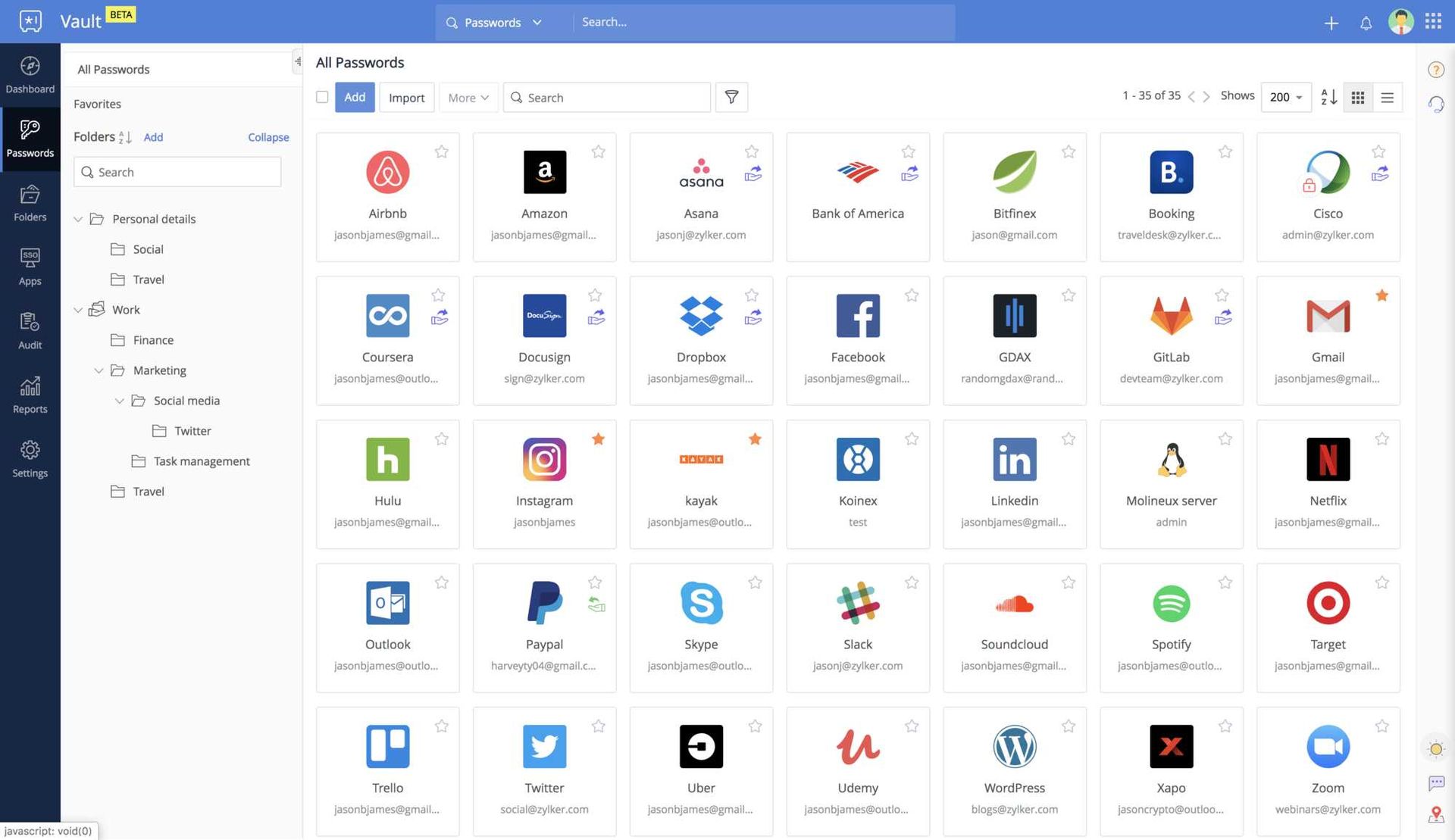1455x840 pixels.
Task: Click the Spotify icon to view credentials
Action: click(1171, 602)
